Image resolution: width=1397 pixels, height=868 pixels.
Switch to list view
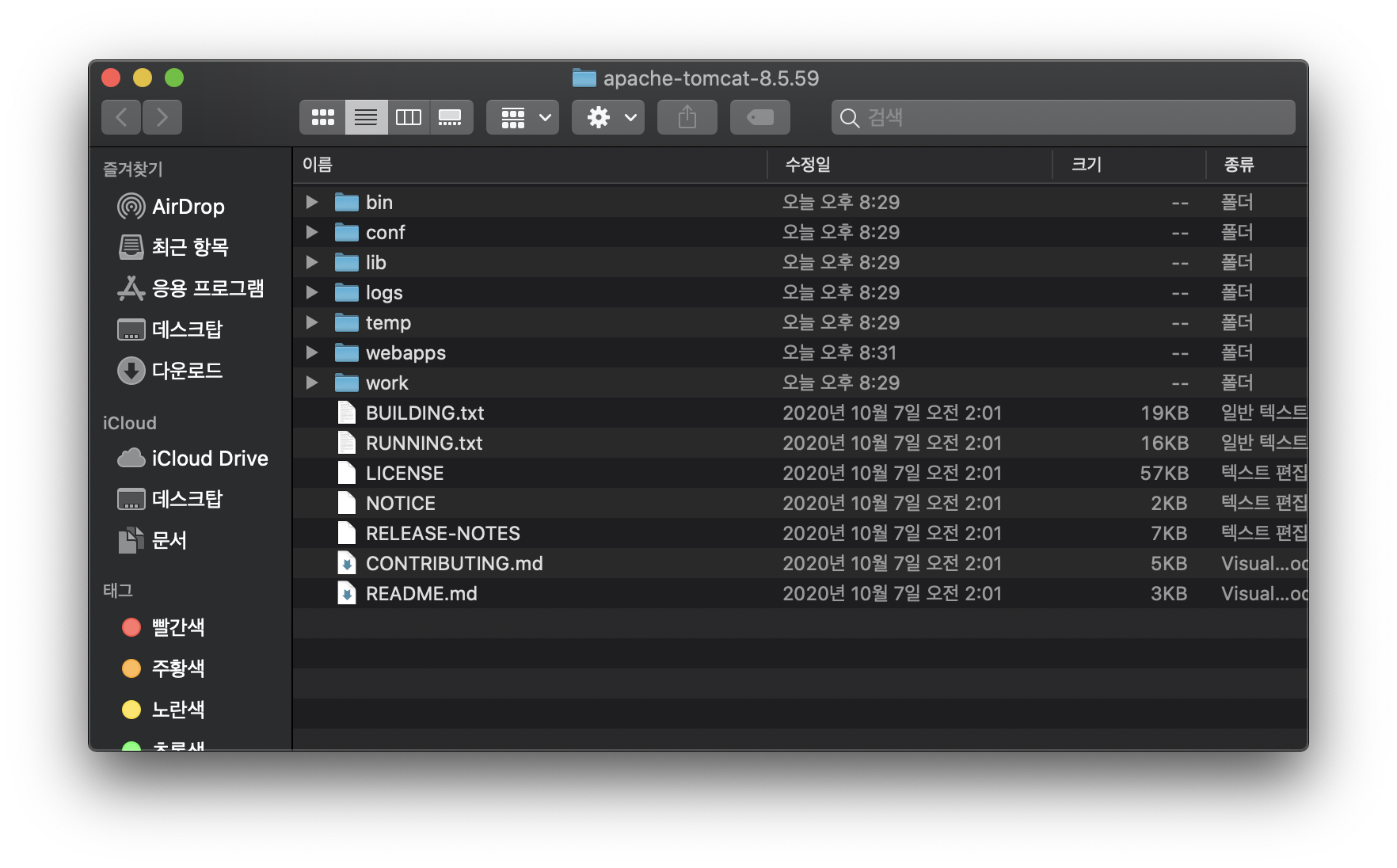[x=366, y=117]
